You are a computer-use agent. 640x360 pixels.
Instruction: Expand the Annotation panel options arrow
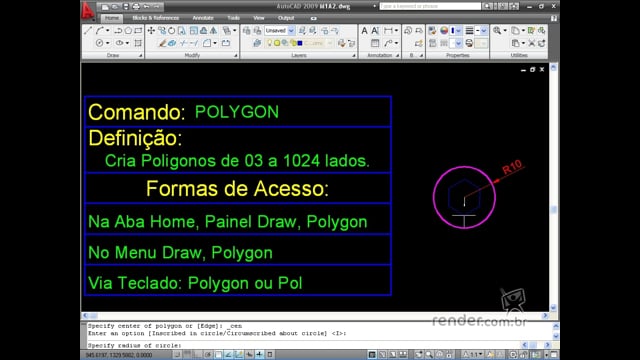point(397,56)
